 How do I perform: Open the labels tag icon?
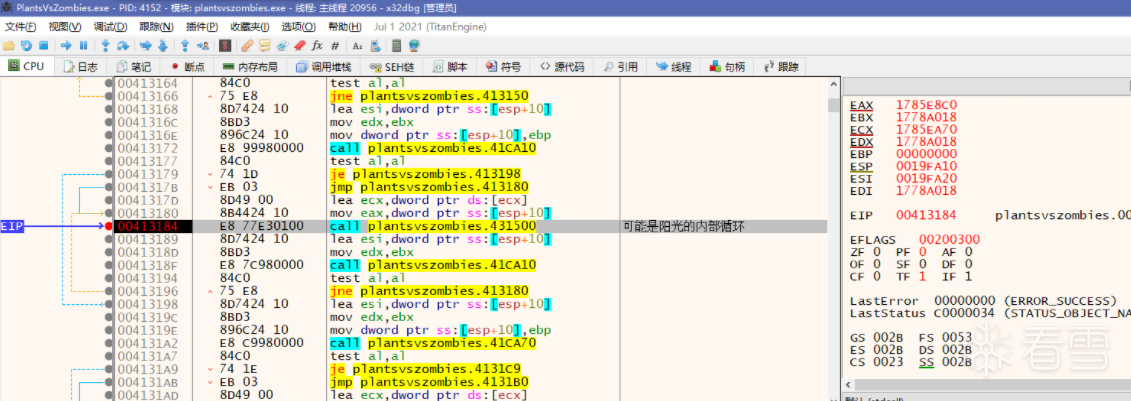pyautogui.click(x=282, y=45)
